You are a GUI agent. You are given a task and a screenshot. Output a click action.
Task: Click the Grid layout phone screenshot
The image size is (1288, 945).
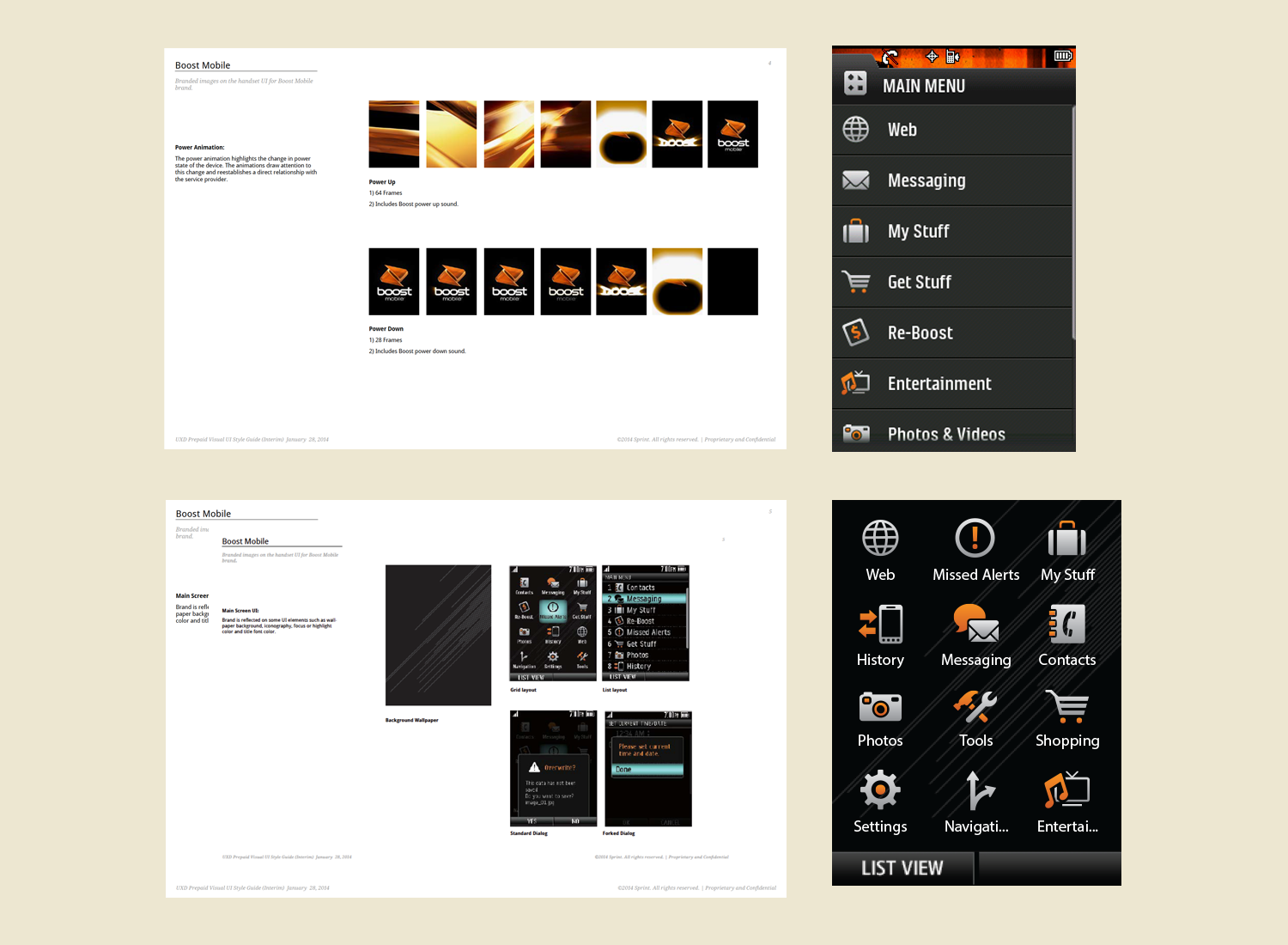pos(553,623)
